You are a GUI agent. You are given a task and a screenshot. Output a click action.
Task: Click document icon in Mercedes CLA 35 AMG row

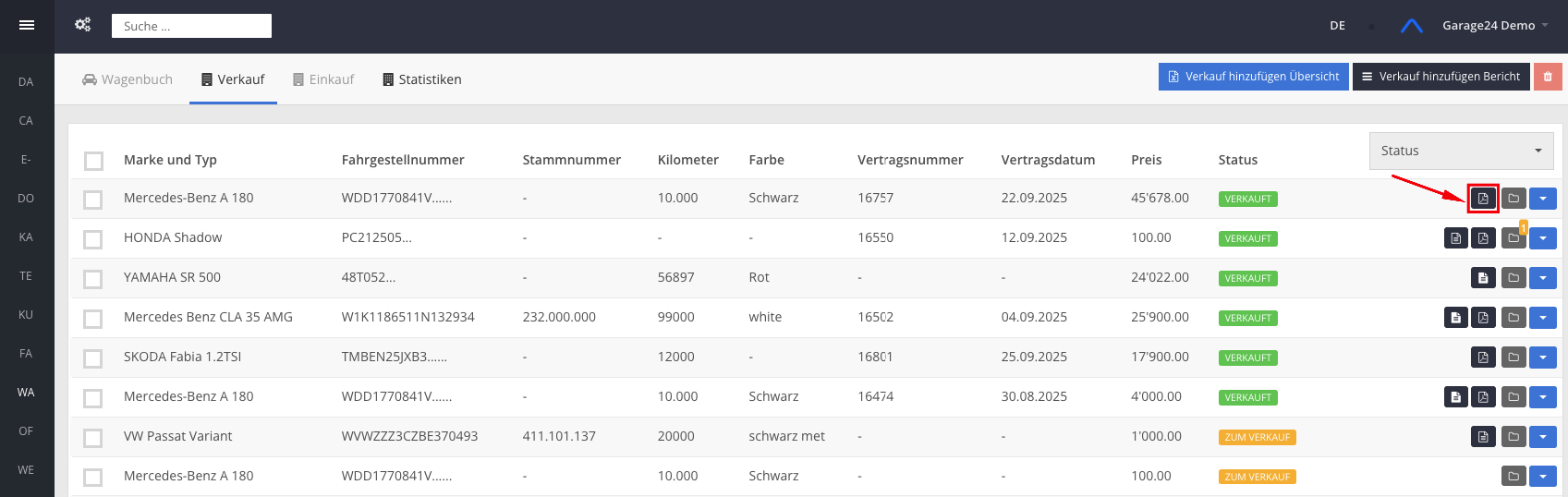[1456, 318]
